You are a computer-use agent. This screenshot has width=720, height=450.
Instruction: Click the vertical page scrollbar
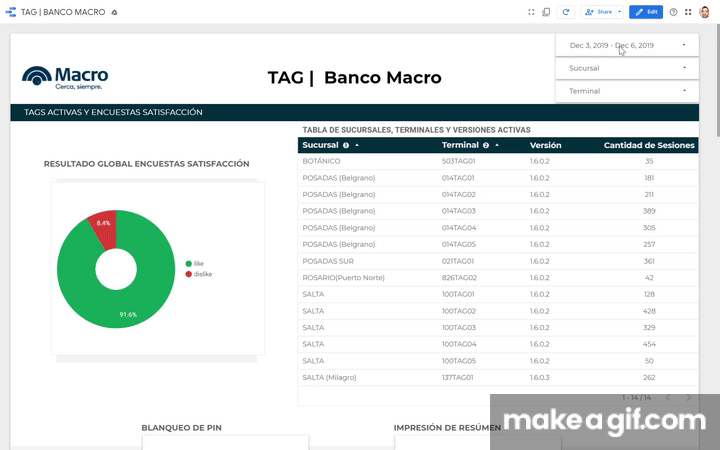click(718, 80)
